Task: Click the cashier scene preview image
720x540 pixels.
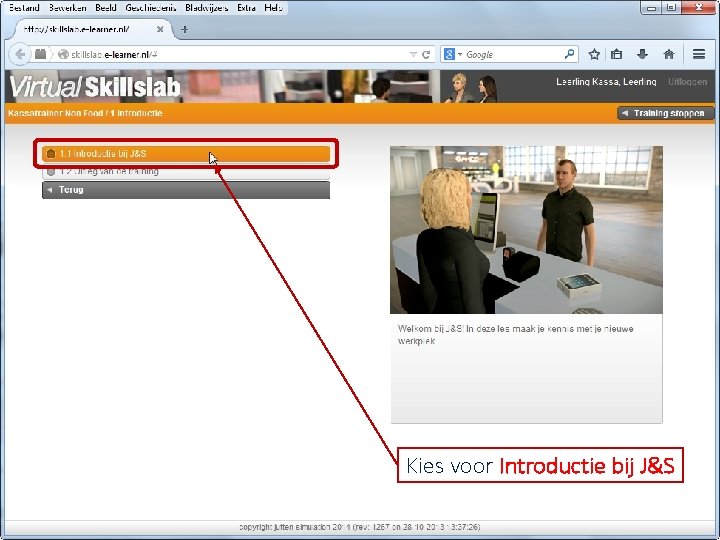Action: 526,230
